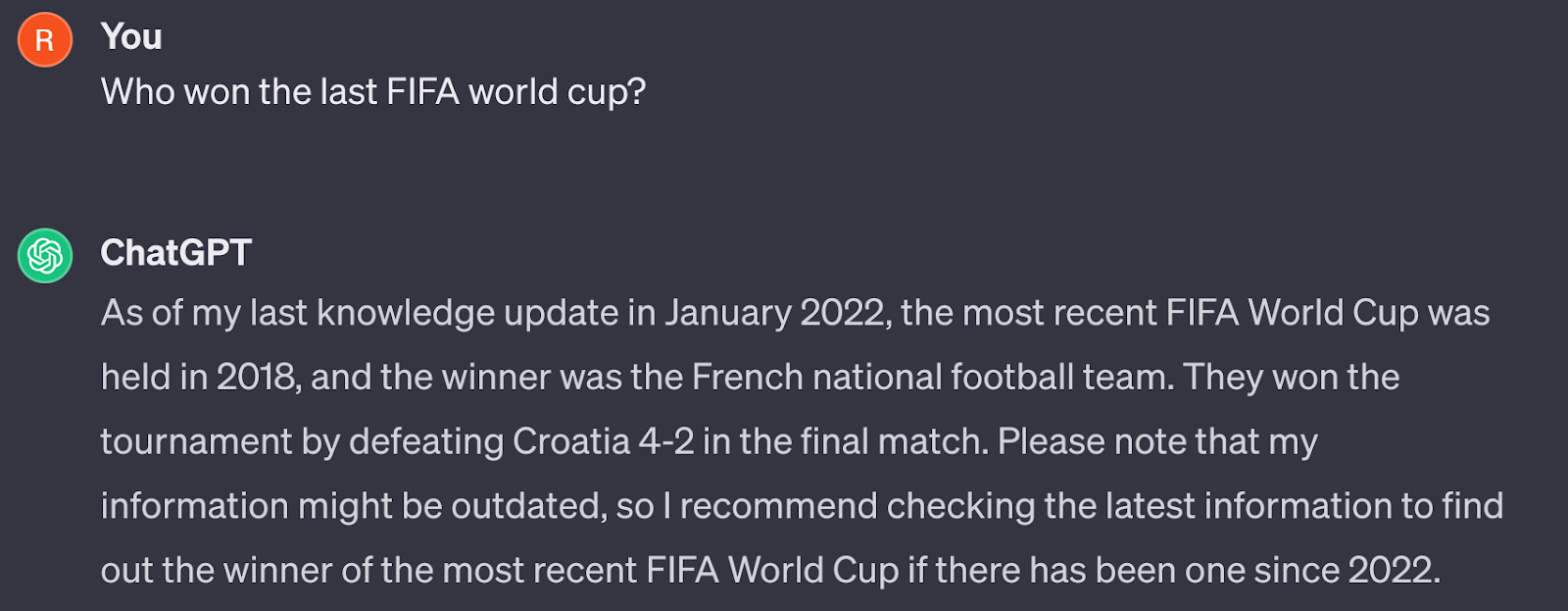The image size is (1568, 611).
Task: Click the question "Who won the last FIFA world cup?"
Action: coord(373,92)
